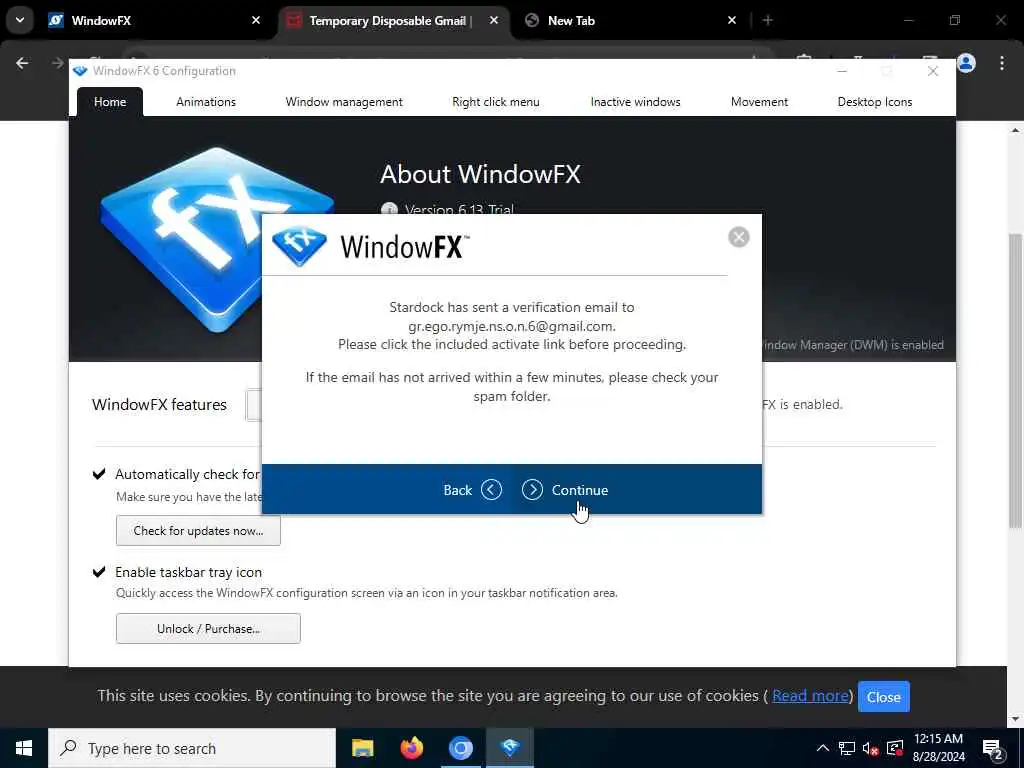The image size is (1024, 768).
Task: Click the network tray icon
Action: tap(846, 748)
